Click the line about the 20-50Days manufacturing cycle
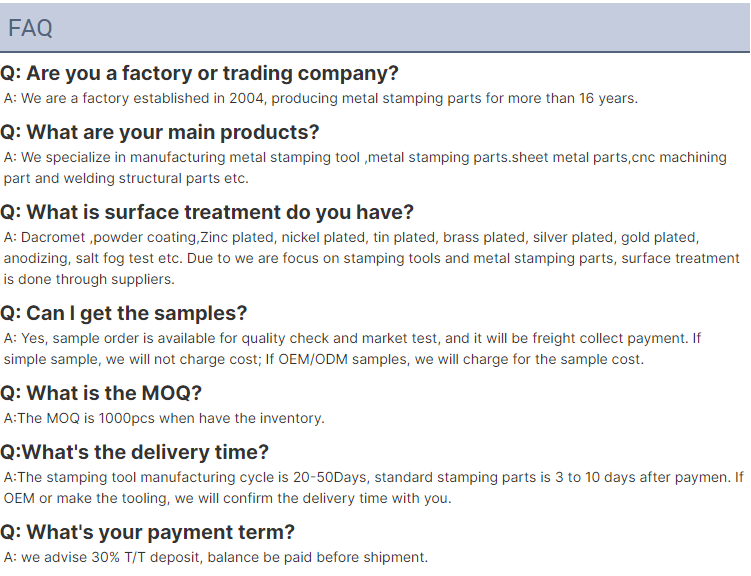The height and width of the screenshot is (576, 751). point(373,478)
